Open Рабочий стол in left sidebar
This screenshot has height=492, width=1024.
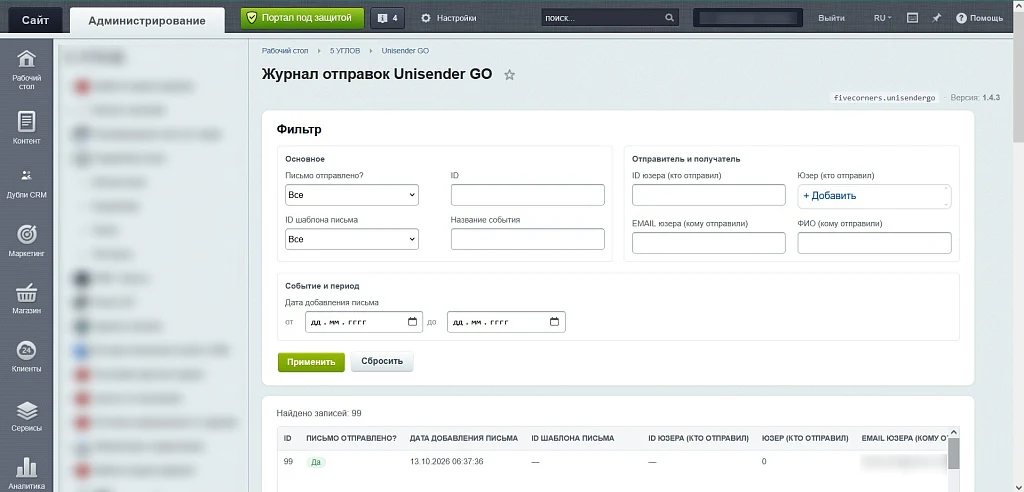click(x=26, y=69)
